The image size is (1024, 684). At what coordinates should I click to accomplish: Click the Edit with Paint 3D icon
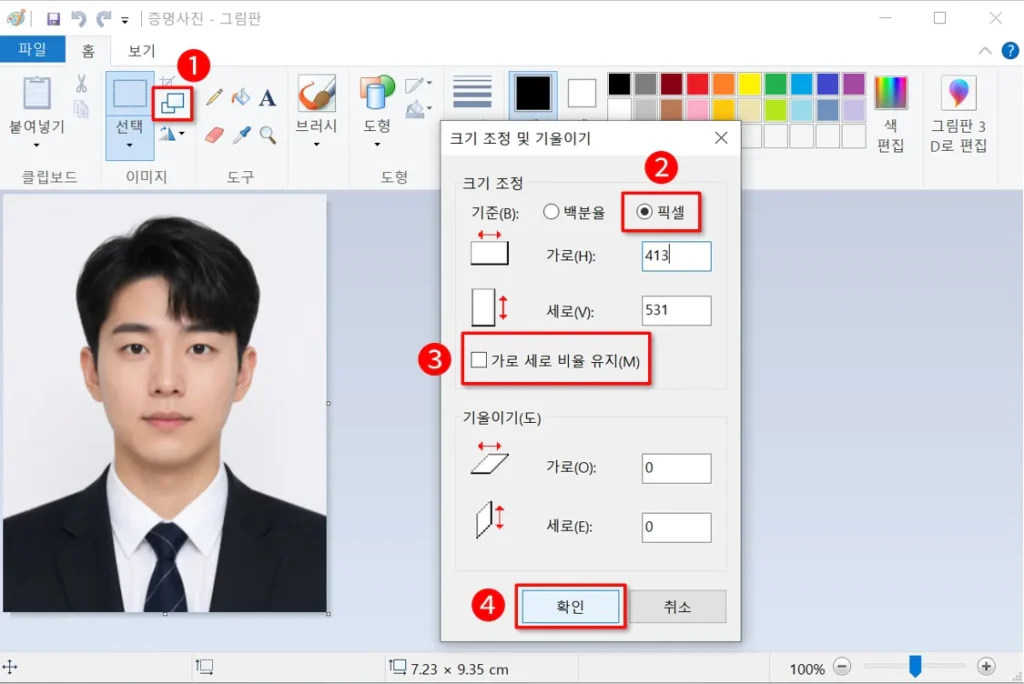click(959, 93)
